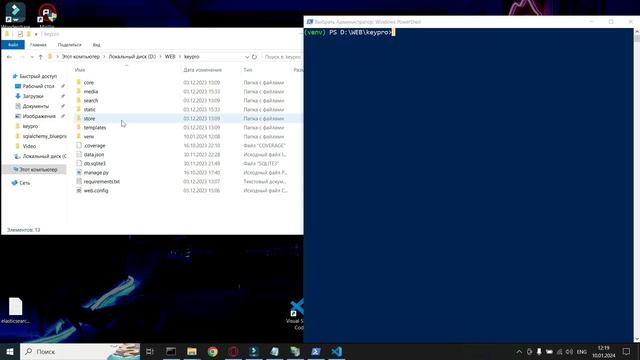This screenshot has width=640, height=360.
Task: Go up one folder level
Action: pyautogui.click(x=40, y=57)
